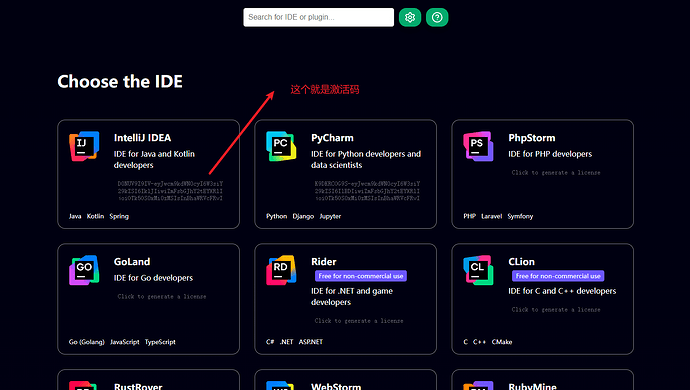
Task: Select the PyCharm card title
Action: pos(332,138)
